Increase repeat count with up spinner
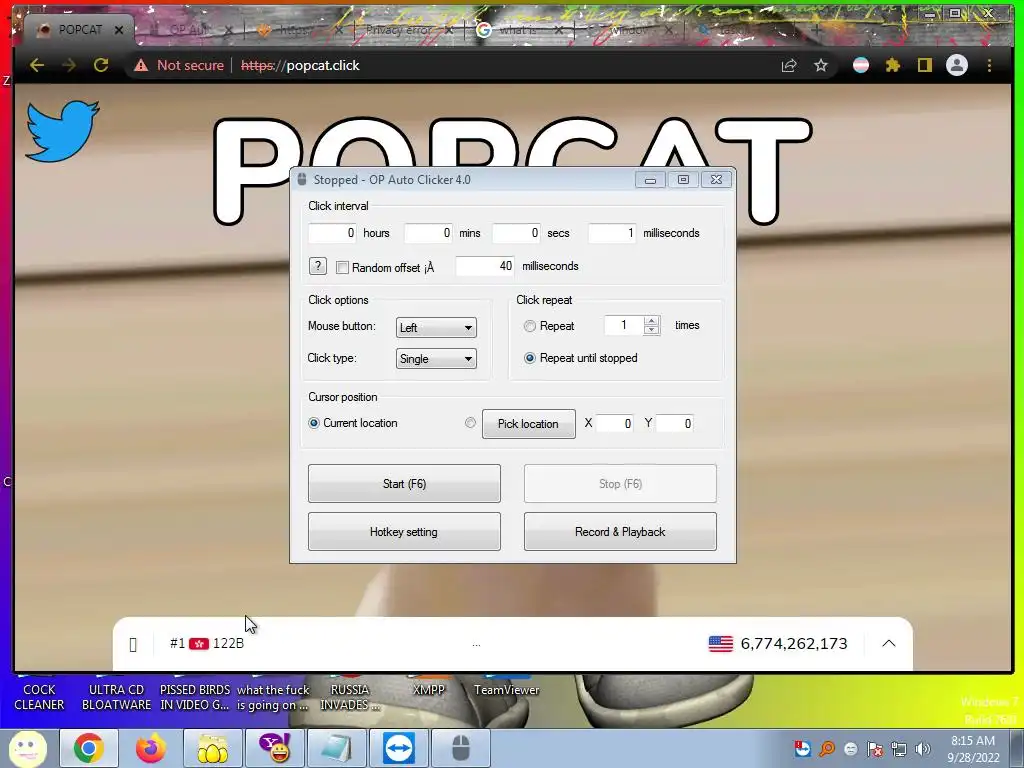The width and height of the screenshot is (1024, 768). pyautogui.click(x=651, y=321)
